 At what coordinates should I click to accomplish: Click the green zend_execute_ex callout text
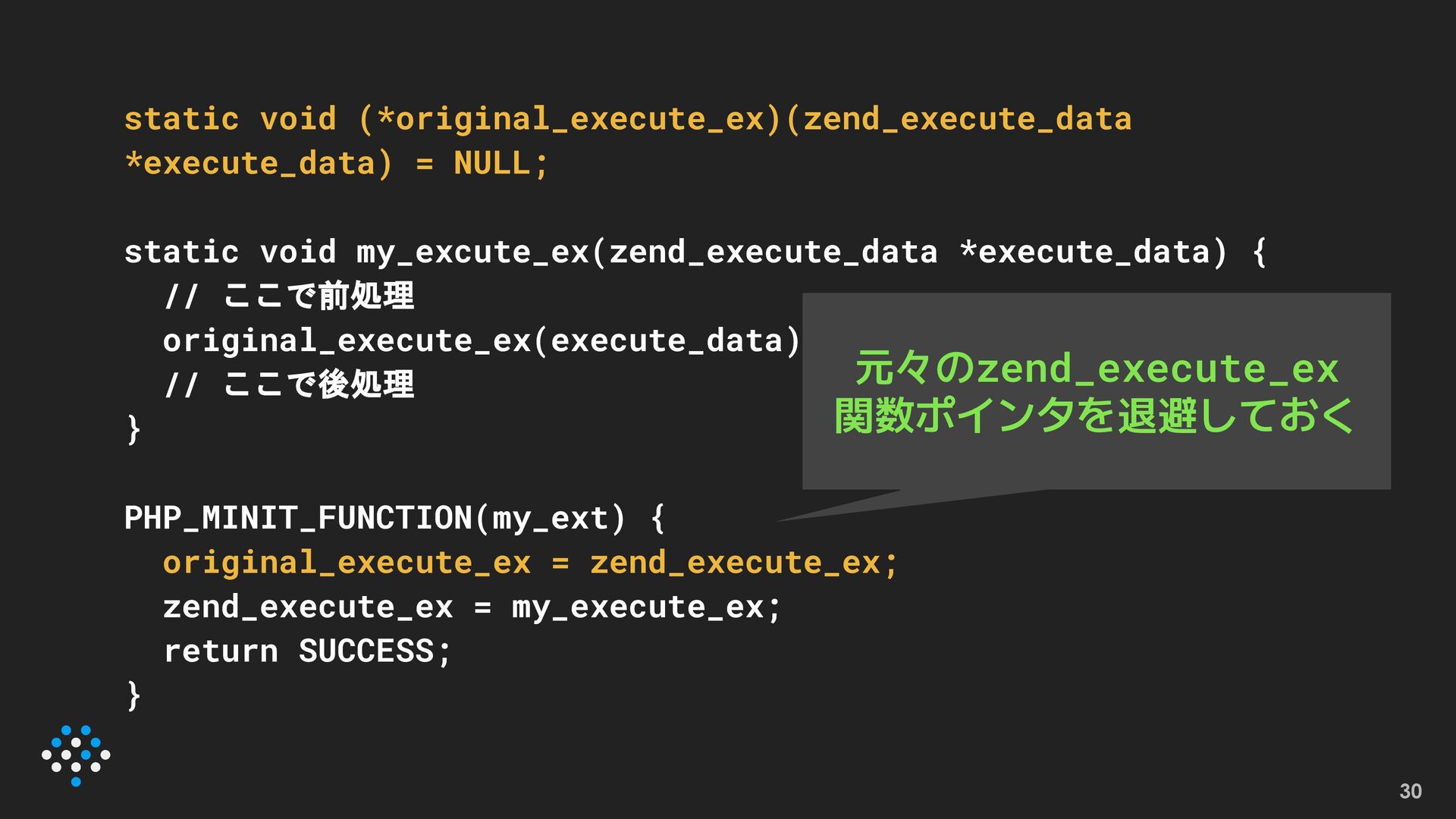point(1096,369)
